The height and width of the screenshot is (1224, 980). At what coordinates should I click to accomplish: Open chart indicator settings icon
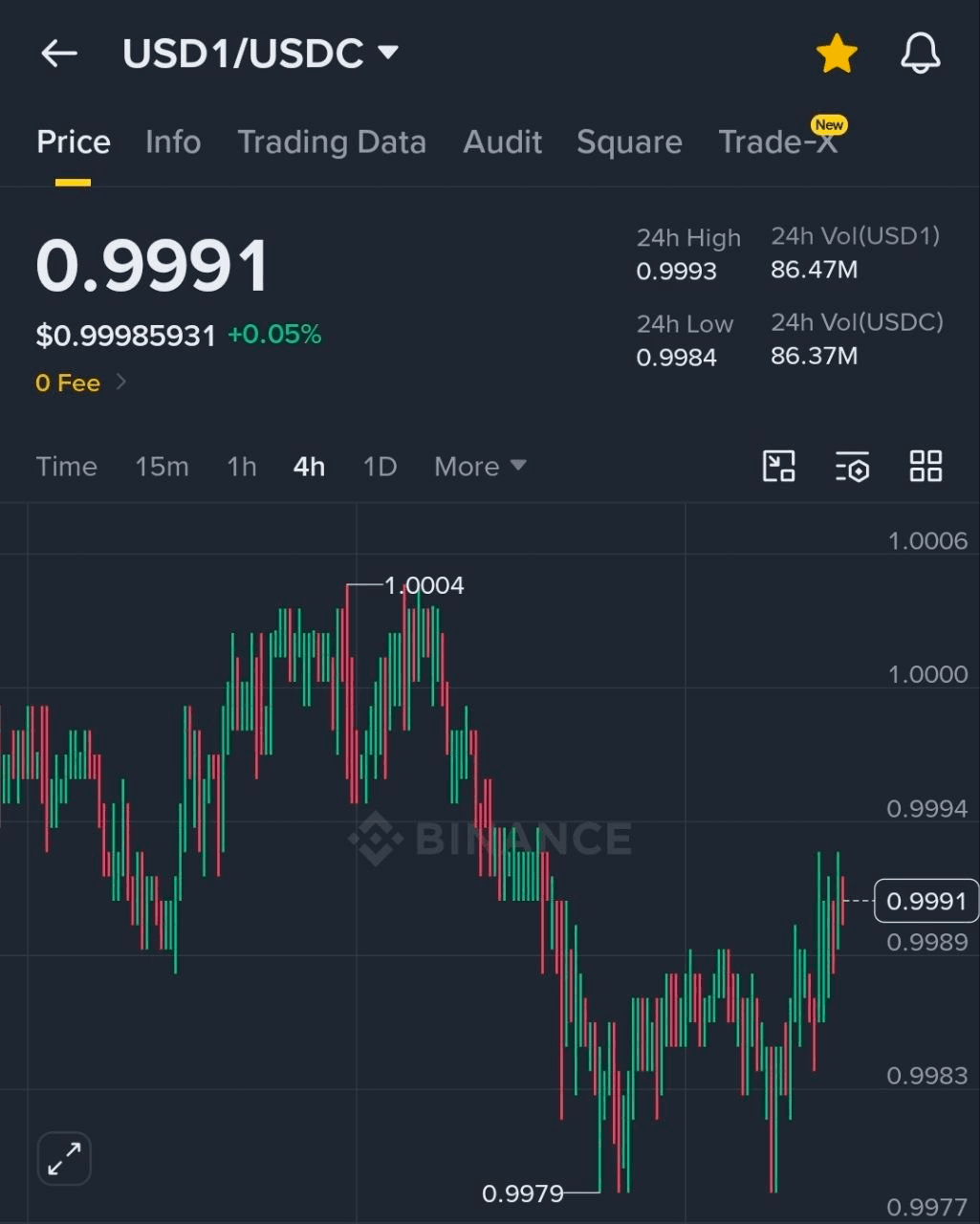point(852,467)
